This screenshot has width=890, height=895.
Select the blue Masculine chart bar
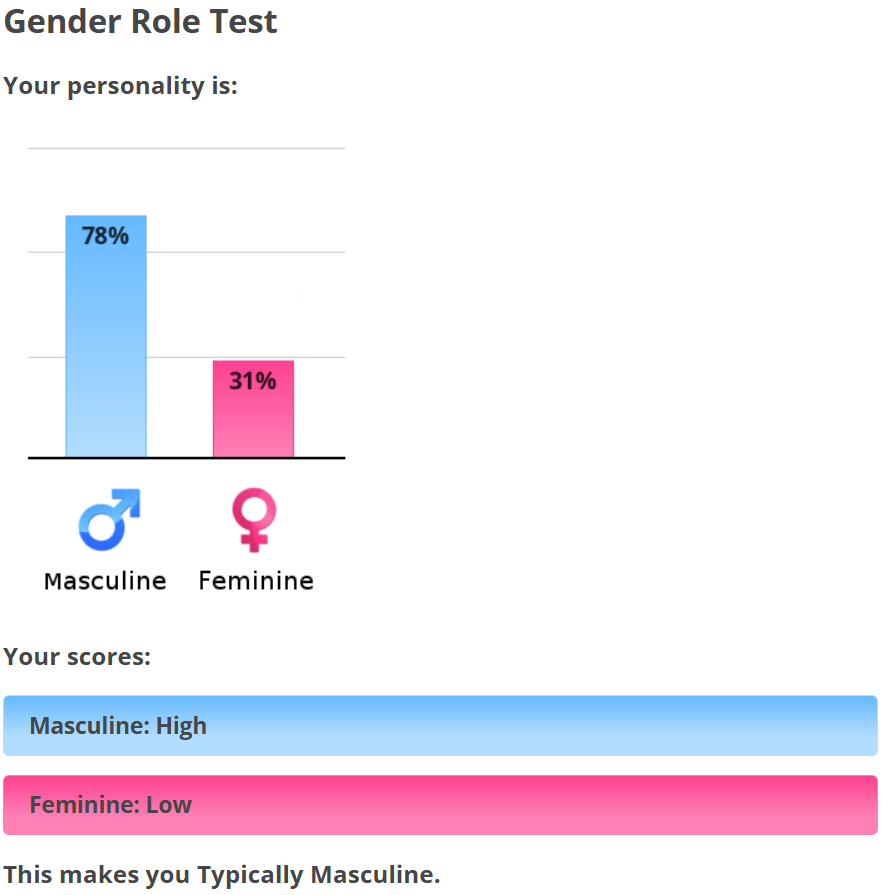coord(106,336)
